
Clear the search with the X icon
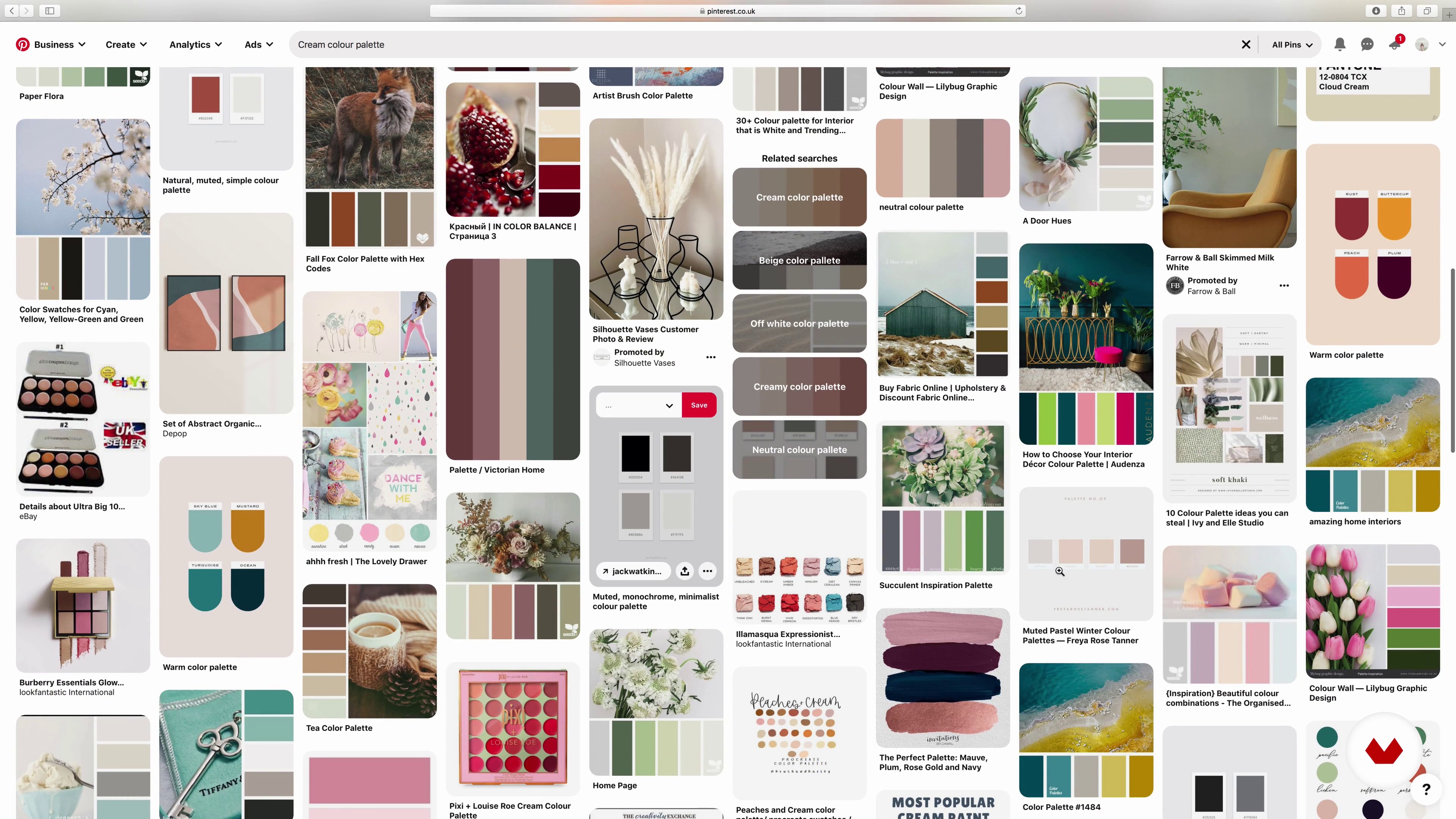pos(1246,45)
